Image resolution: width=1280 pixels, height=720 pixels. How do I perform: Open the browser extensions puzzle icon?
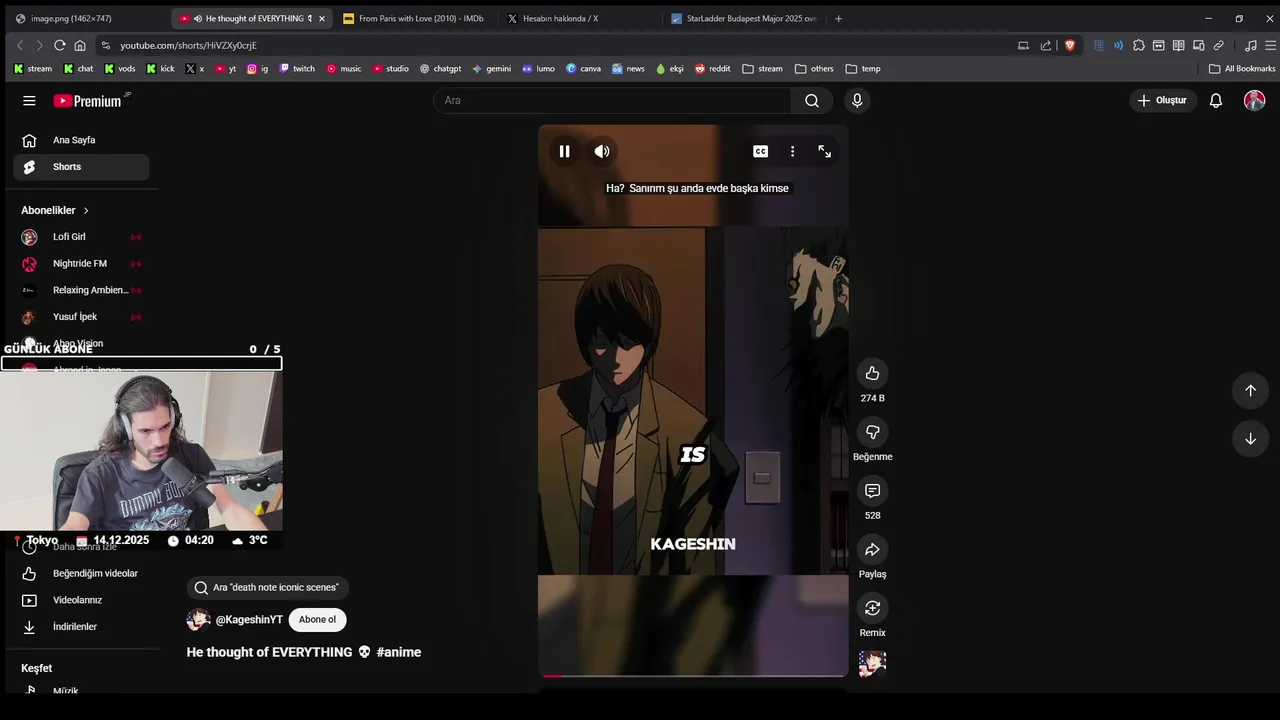click(1139, 45)
